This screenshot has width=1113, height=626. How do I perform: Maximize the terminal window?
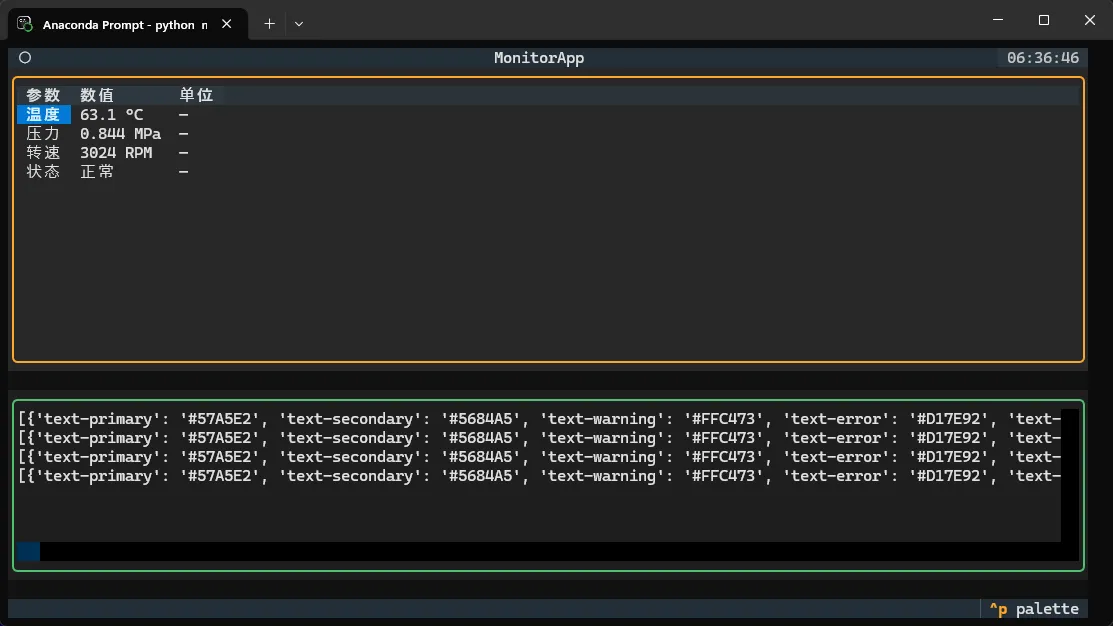coord(1044,20)
